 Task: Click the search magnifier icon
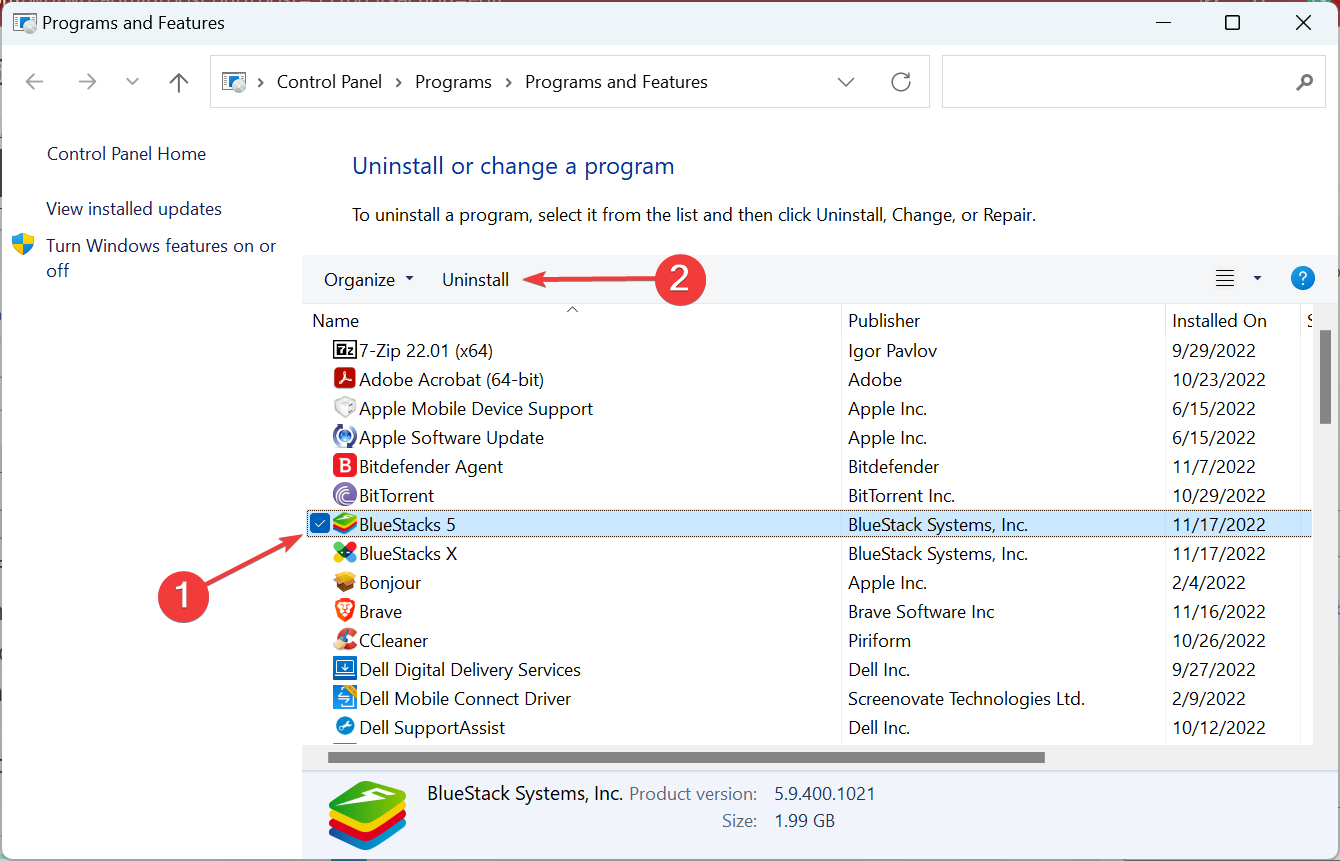1304,82
